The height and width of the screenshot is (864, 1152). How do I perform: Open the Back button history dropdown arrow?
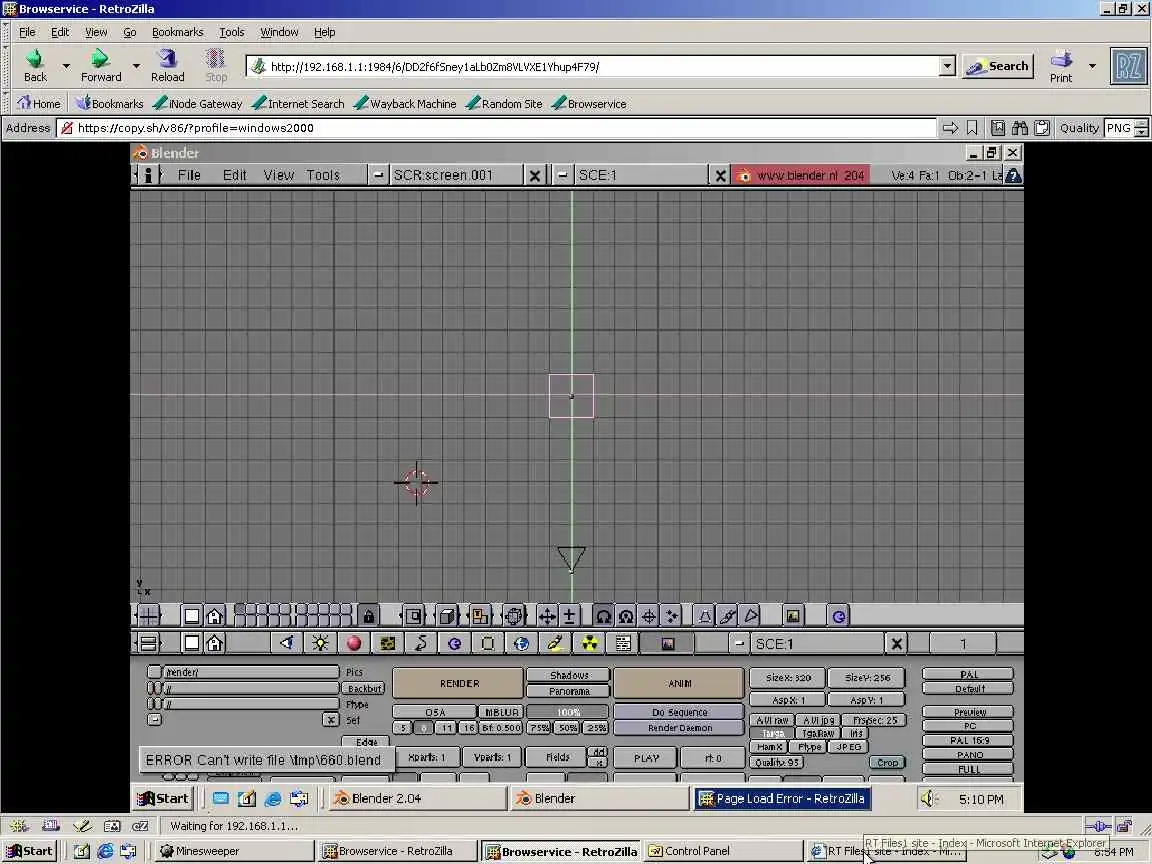click(65, 65)
